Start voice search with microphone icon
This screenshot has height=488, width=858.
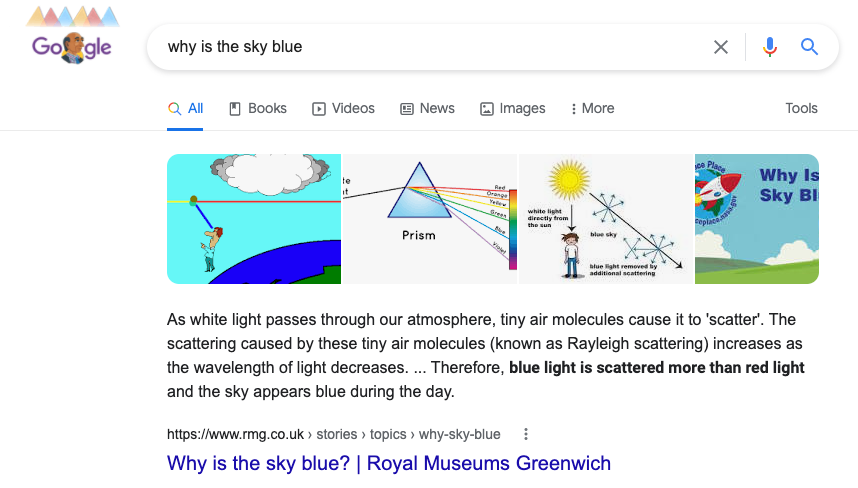pos(769,47)
